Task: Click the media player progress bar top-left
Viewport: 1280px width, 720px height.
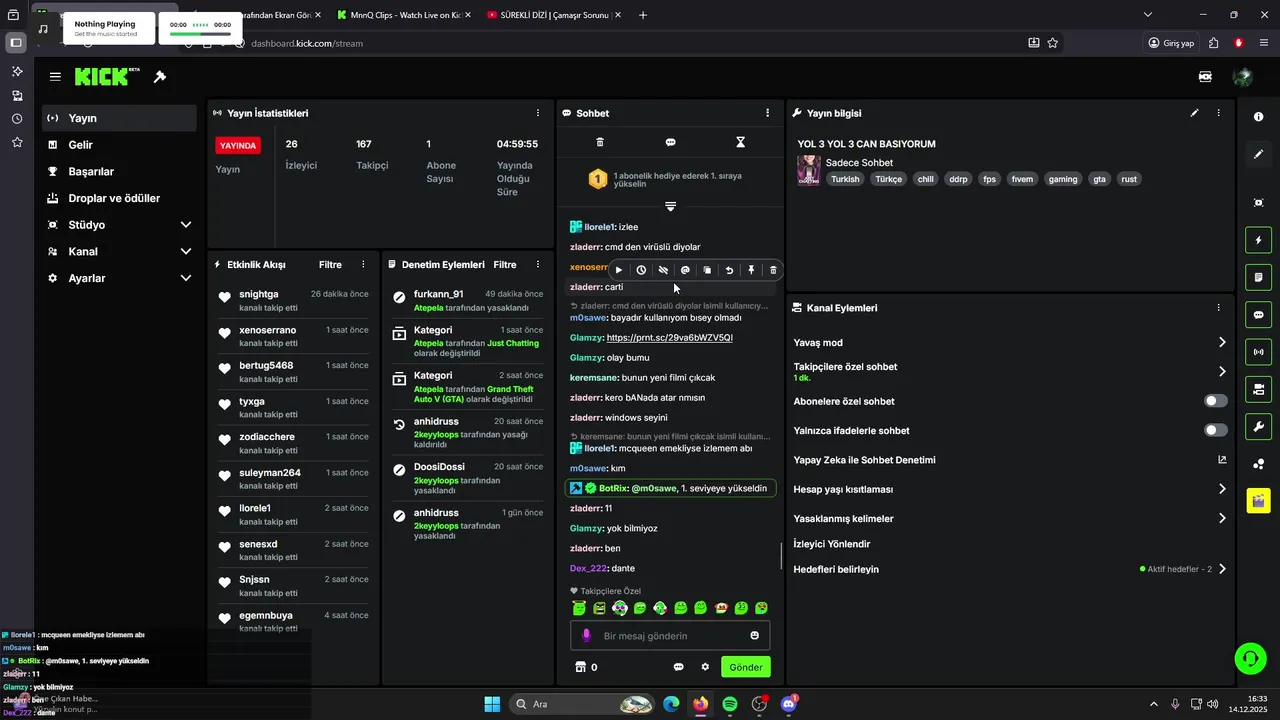Action: click(200, 34)
